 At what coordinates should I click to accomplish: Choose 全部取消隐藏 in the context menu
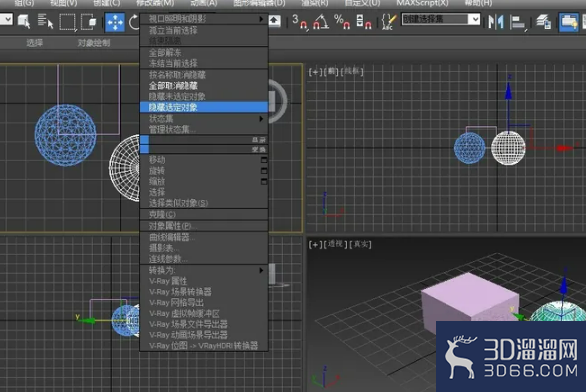pos(204,86)
